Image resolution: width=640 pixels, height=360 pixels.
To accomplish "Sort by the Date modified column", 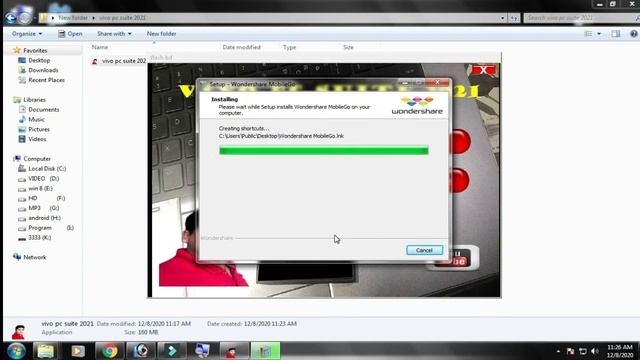I will [242, 47].
